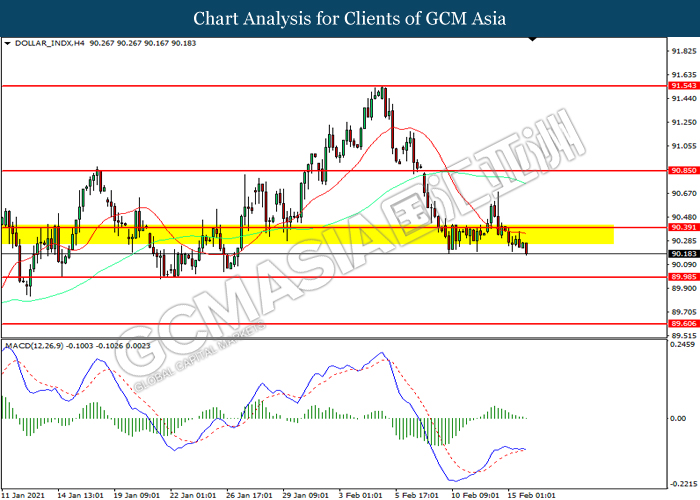This screenshot has height=500, width=700.
Task: Click the DOLLAR_INDX.H4 symbol label
Action: pos(50,43)
